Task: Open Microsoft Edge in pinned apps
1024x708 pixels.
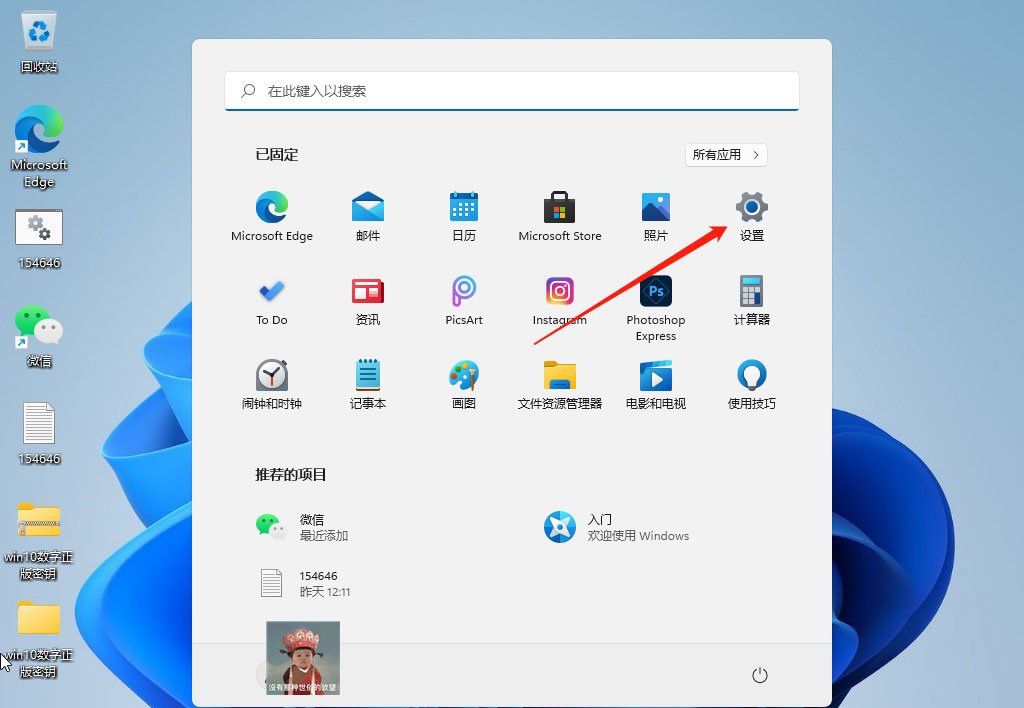Action: pos(272,217)
